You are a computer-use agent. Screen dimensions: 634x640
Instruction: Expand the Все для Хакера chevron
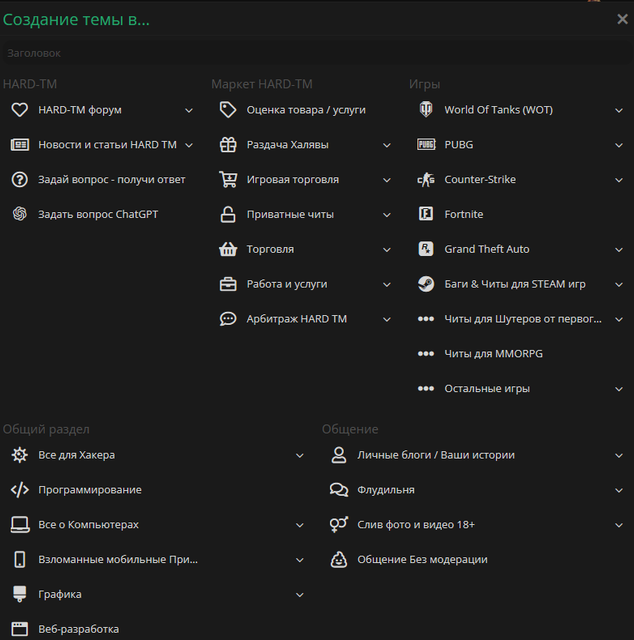pos(300,456)
